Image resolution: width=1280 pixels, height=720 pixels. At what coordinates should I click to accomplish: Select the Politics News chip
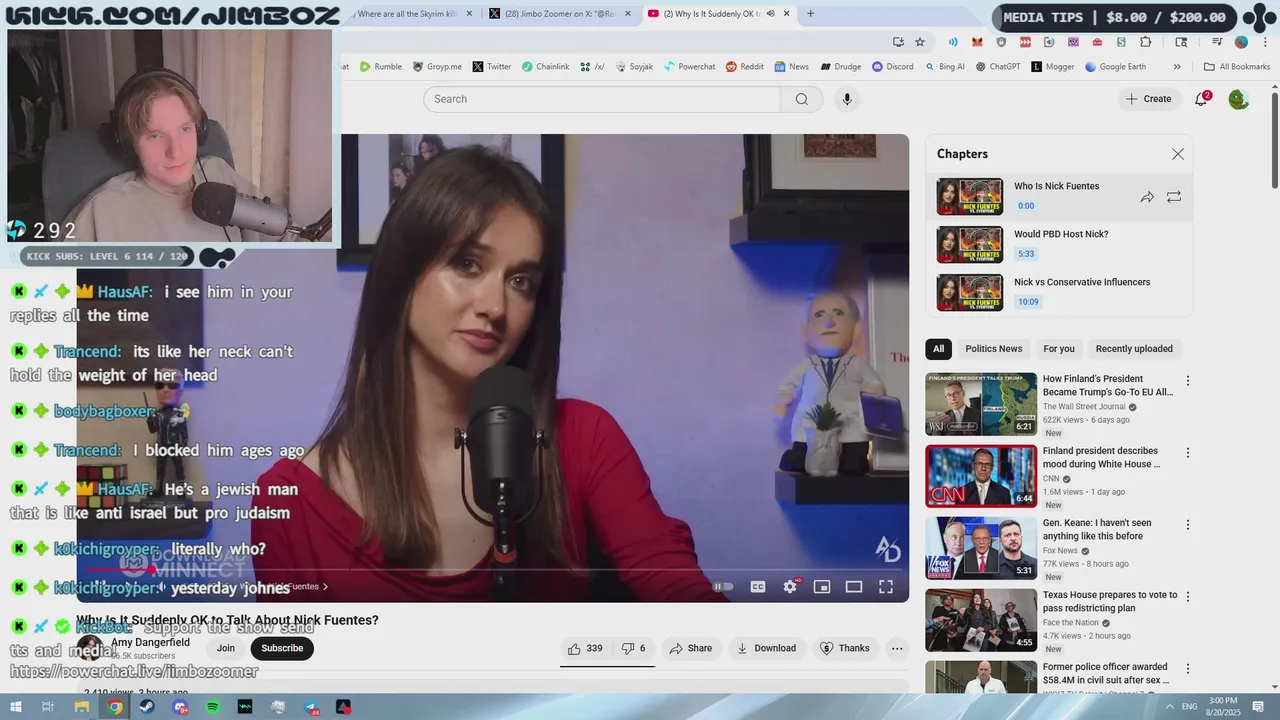993,349
